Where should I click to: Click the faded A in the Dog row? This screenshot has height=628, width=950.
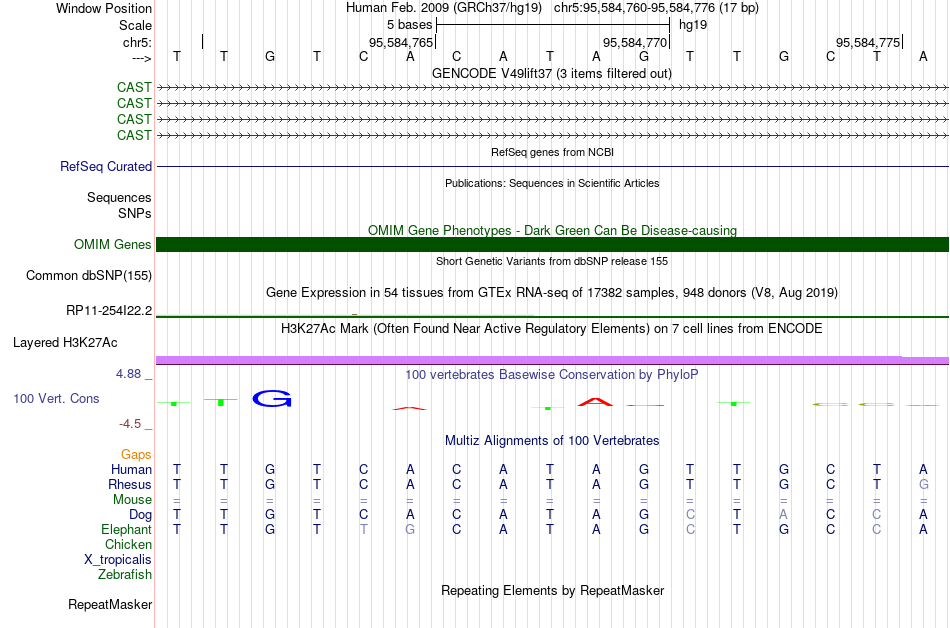pos(783,515)
